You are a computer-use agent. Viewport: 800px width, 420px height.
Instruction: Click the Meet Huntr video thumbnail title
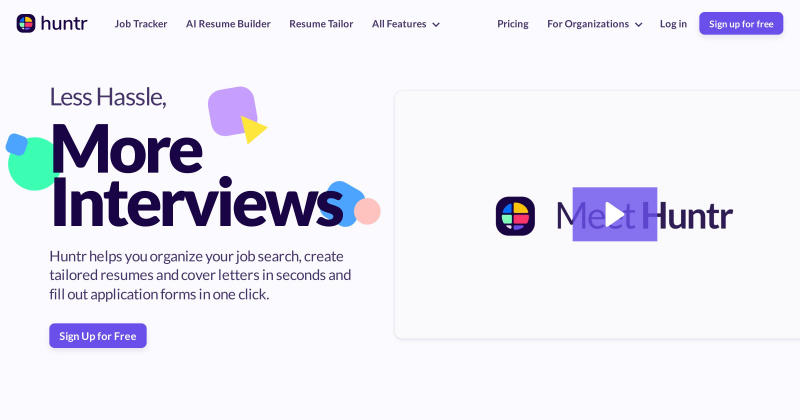(644, 216)
